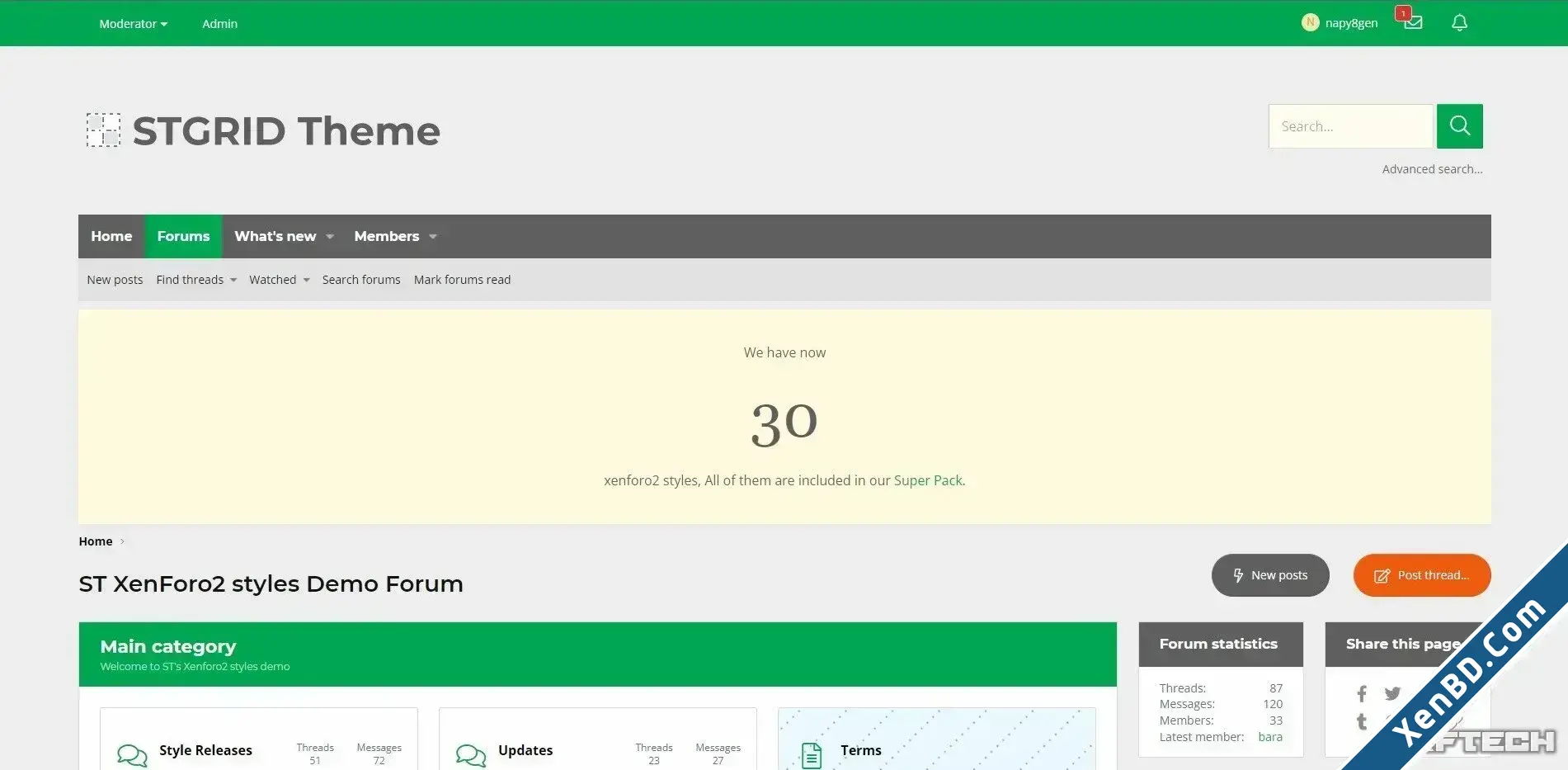
Task: Focus the Search input field
Action: pos(1351,126)
